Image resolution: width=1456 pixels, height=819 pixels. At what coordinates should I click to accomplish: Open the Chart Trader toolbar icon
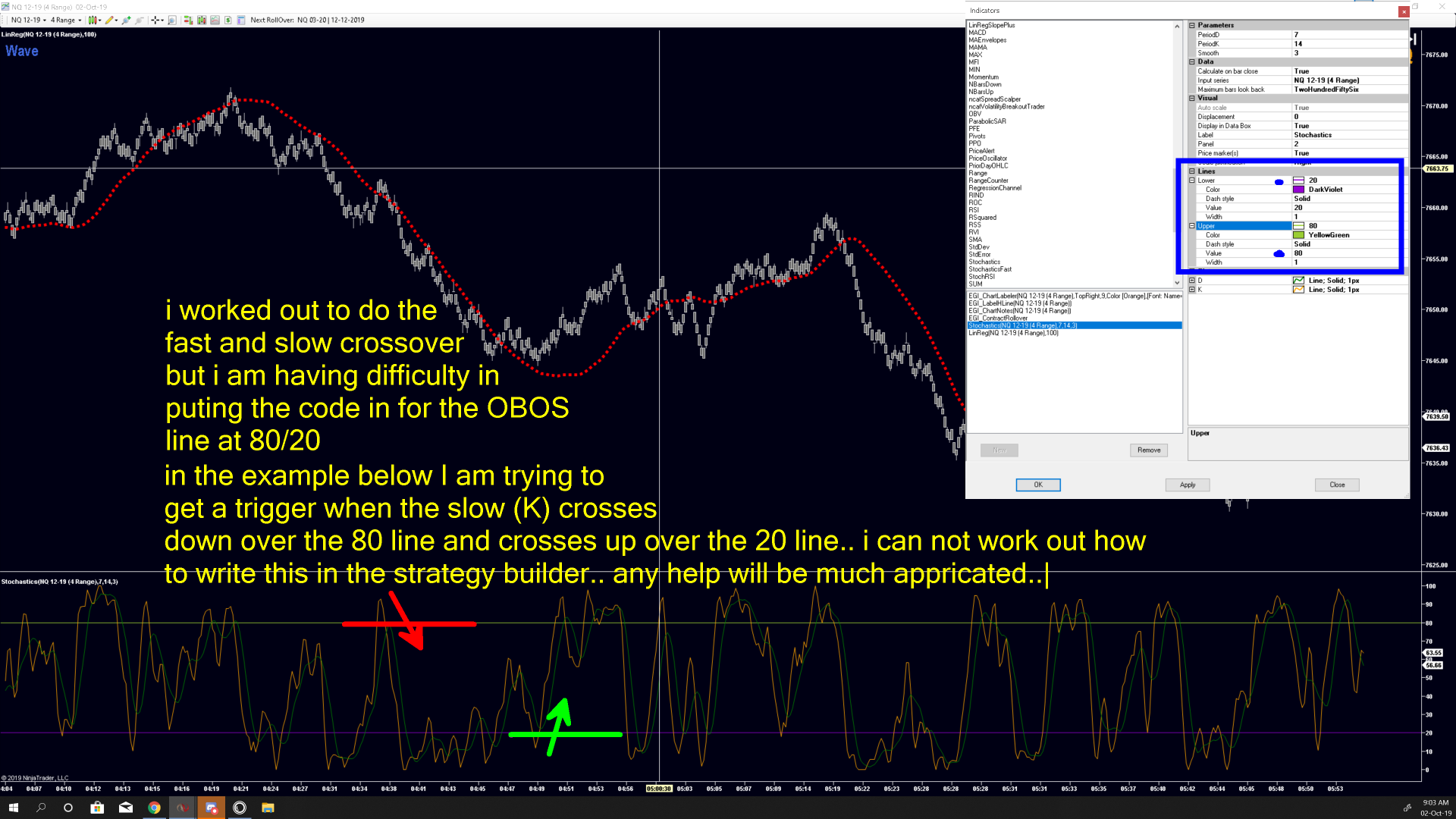188,20
